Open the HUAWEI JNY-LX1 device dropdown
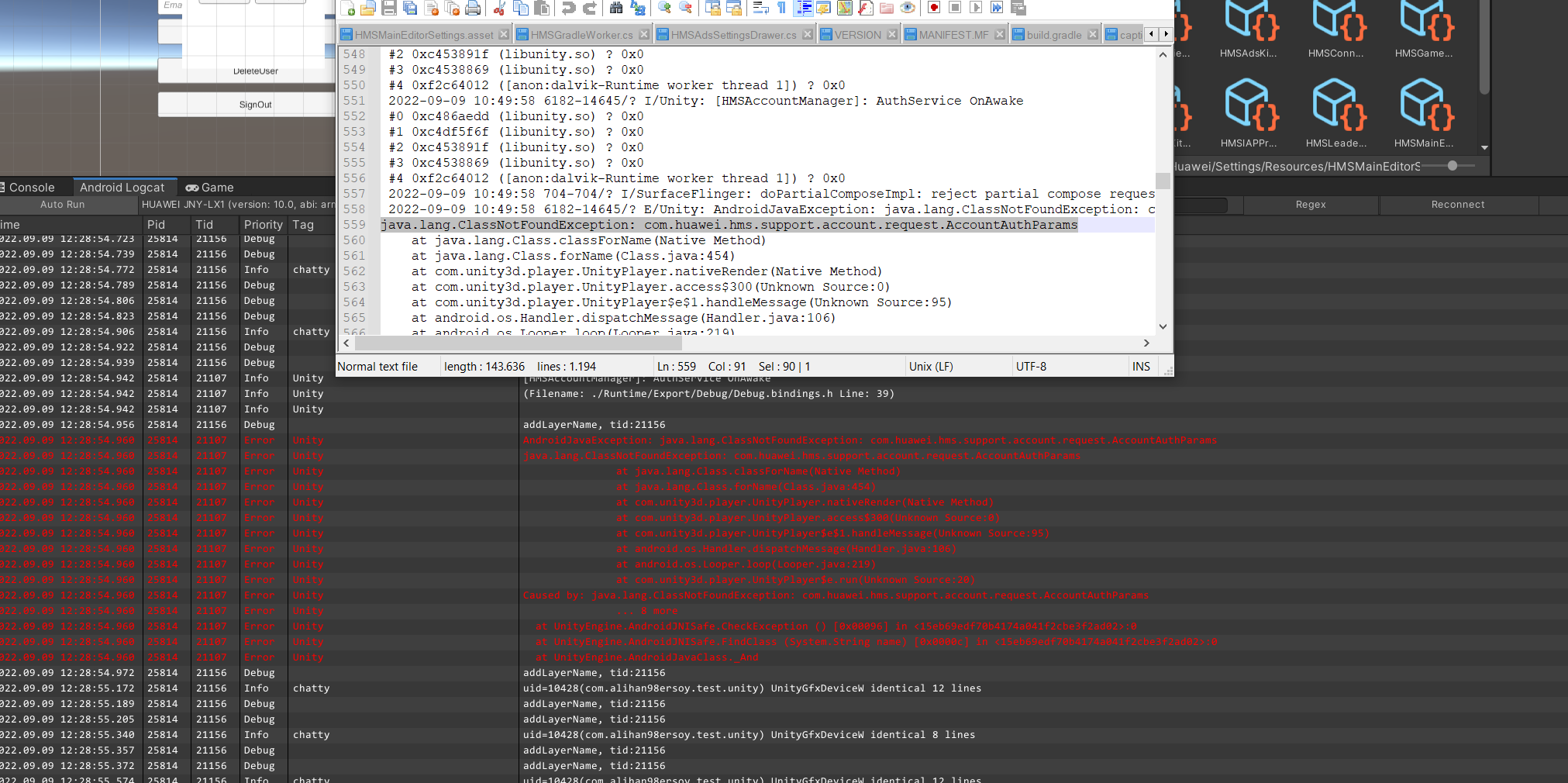 233,205
